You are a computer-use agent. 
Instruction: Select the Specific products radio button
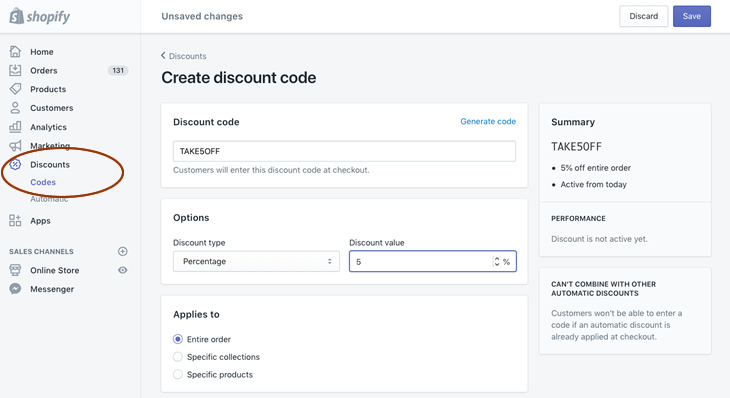178,374
